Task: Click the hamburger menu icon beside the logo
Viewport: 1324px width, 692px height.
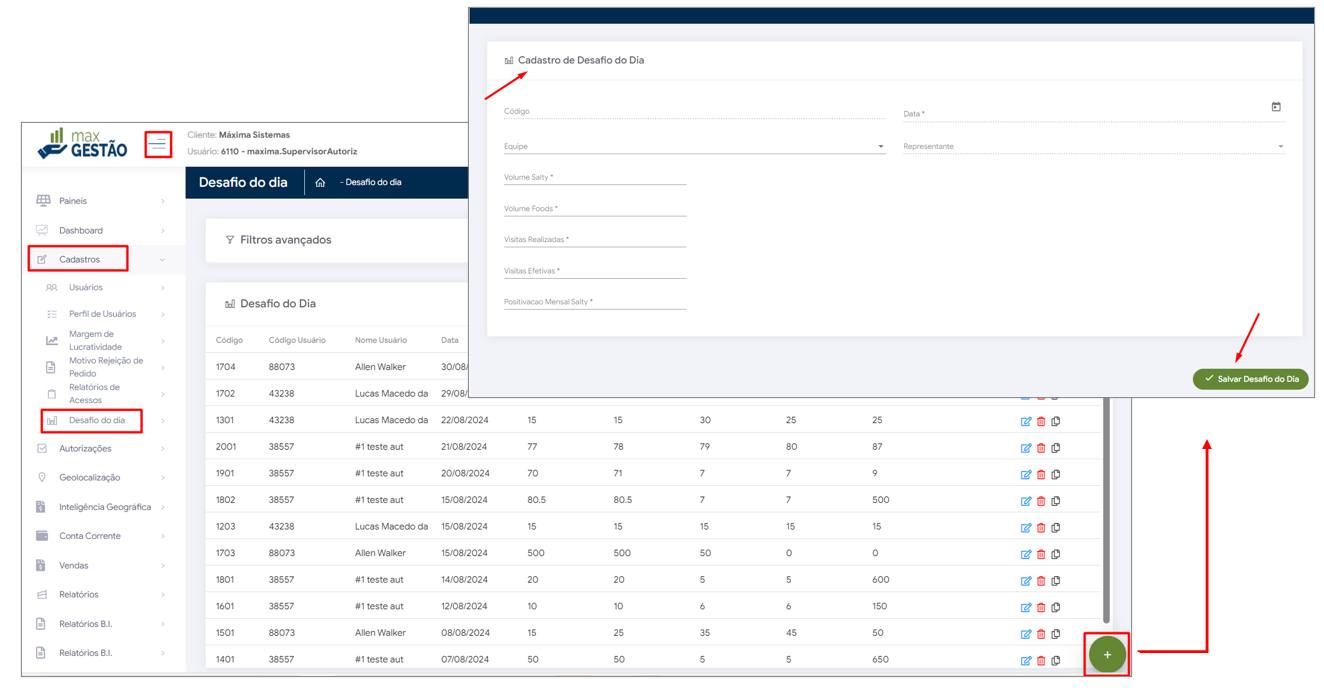Action: 158,145
